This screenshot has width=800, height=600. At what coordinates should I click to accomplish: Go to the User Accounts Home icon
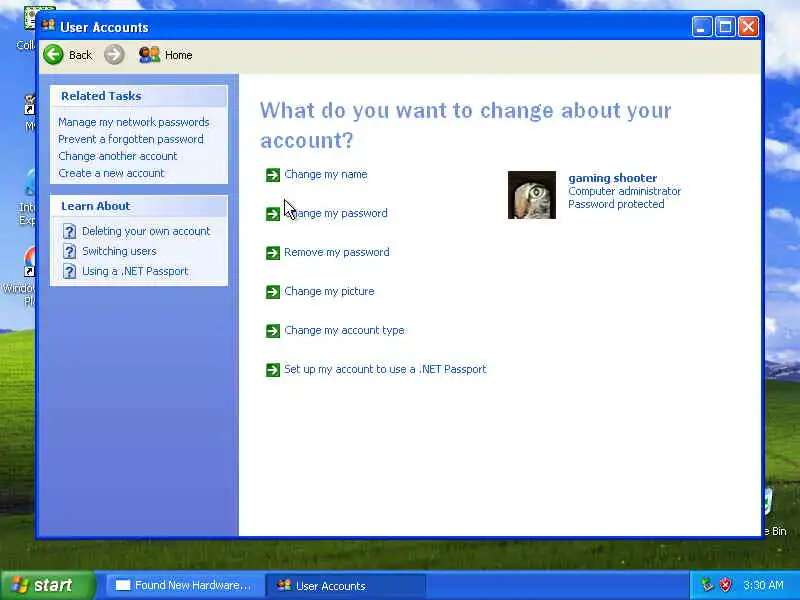[x=149, y=55]
